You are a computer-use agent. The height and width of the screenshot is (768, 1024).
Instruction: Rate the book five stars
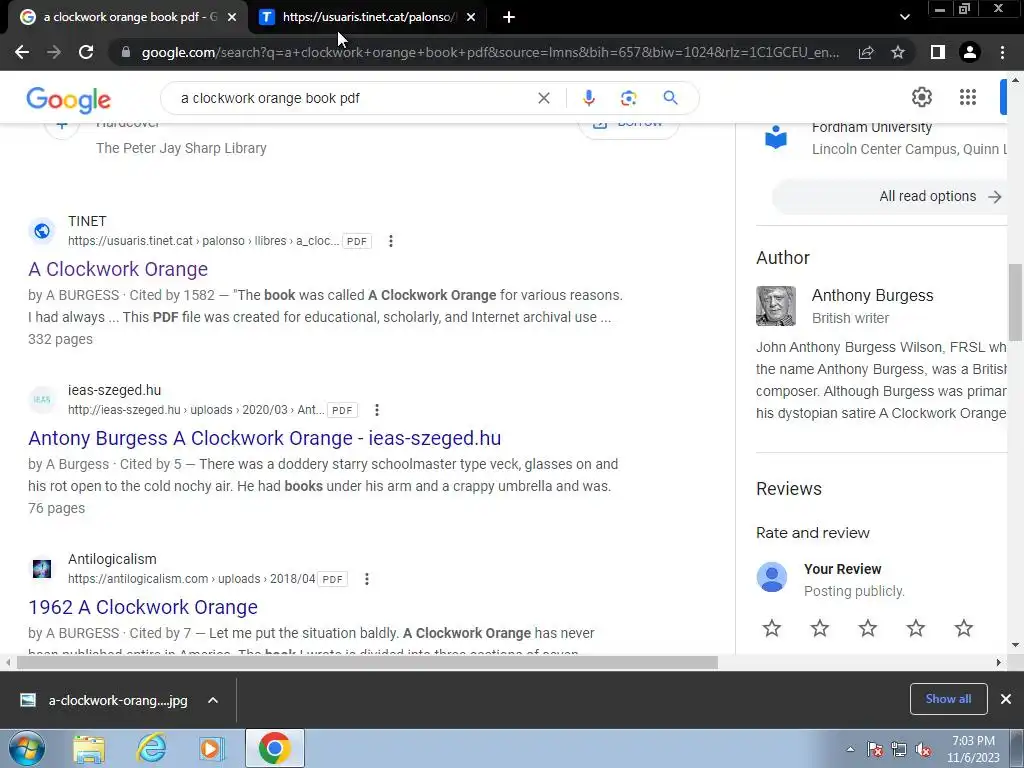pyautogui.click(x=964, y=628)
